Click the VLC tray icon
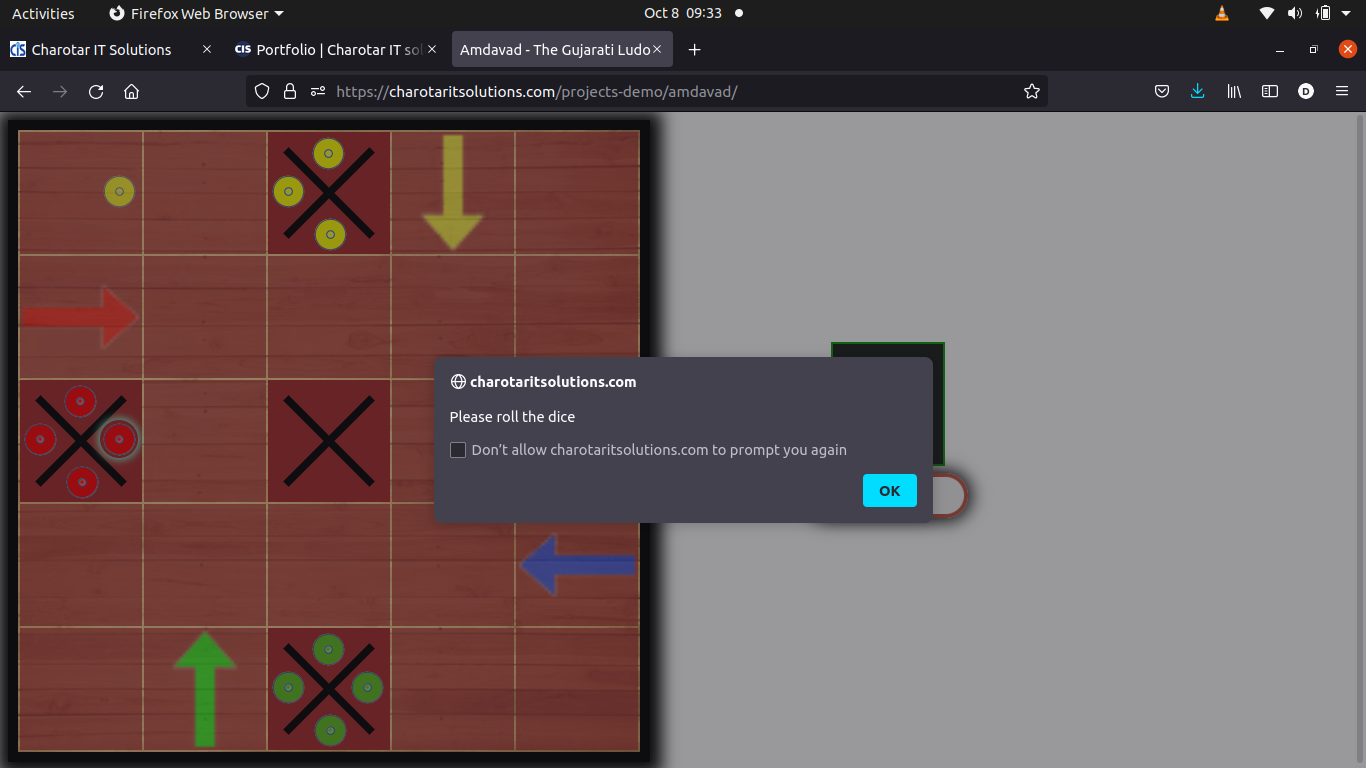1366x768 pixels. click(1221, 13)
